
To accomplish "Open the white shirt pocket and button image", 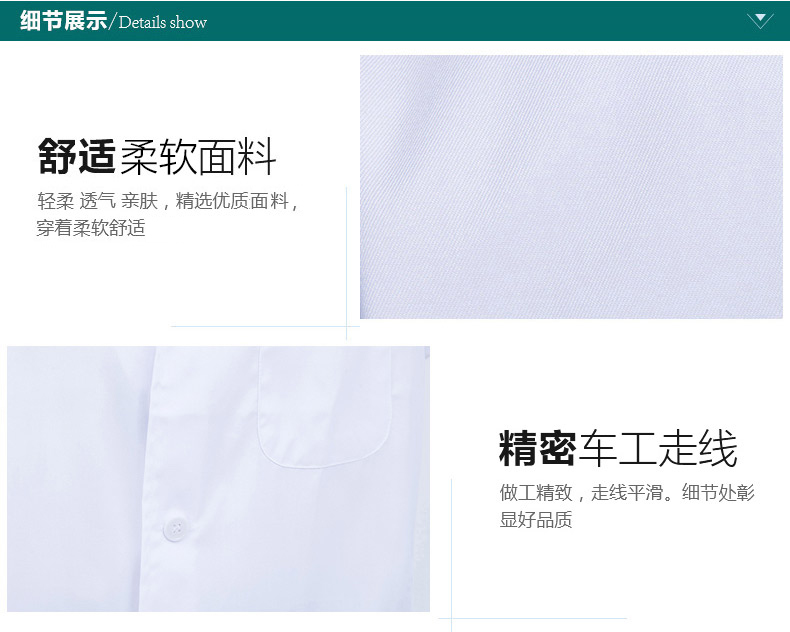I will point(218,479).
